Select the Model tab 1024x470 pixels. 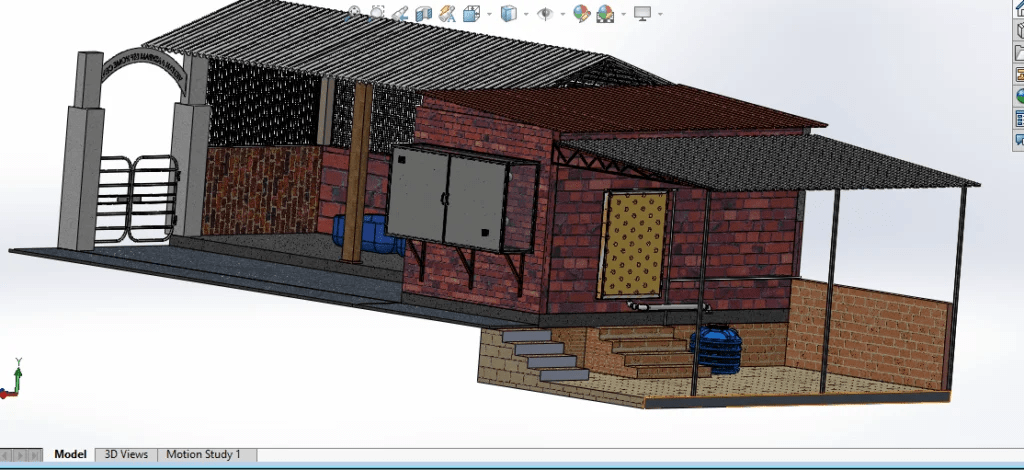[70, 454]
